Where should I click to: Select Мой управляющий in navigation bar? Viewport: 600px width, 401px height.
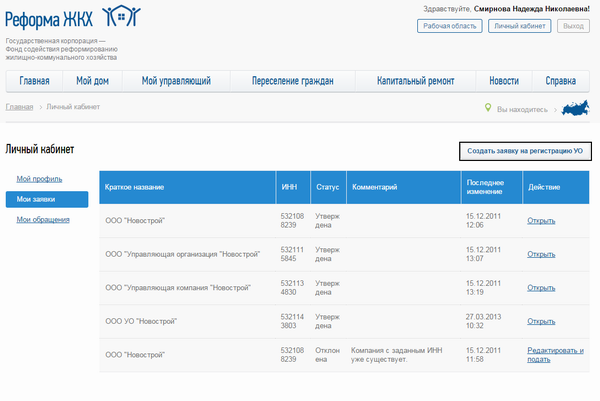click(175, 81)
